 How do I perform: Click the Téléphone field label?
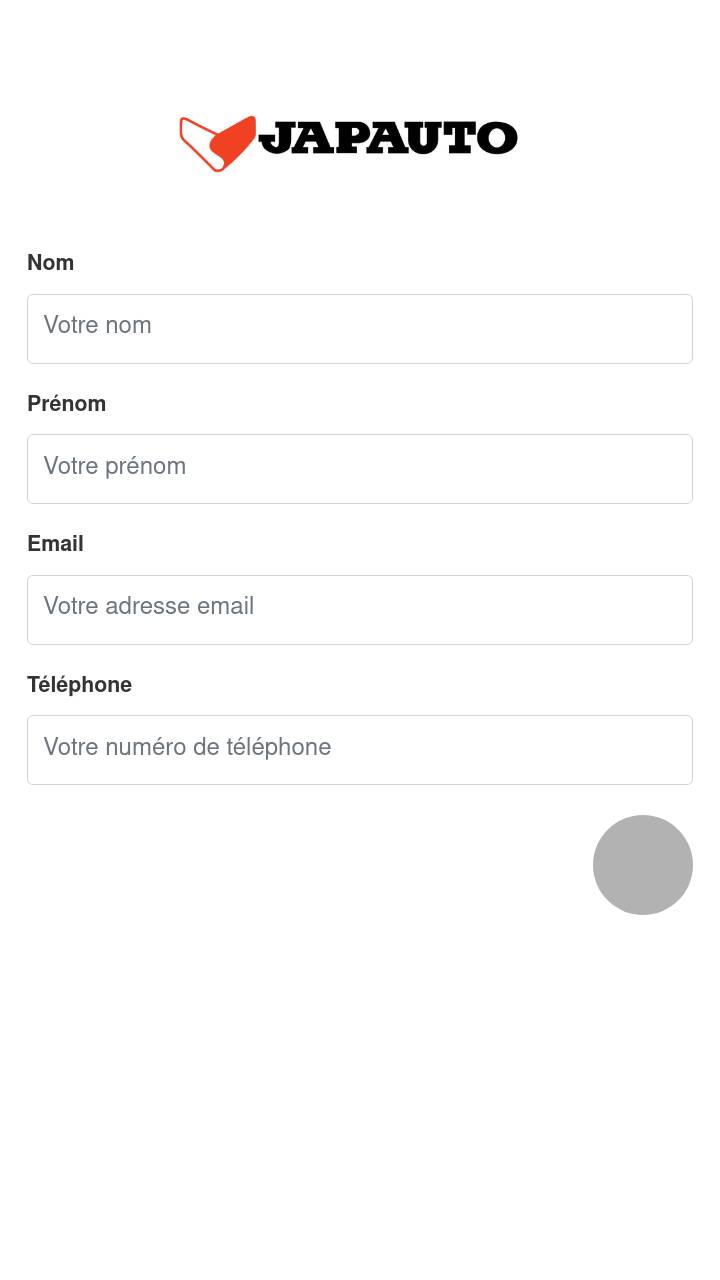click(80, 685)
